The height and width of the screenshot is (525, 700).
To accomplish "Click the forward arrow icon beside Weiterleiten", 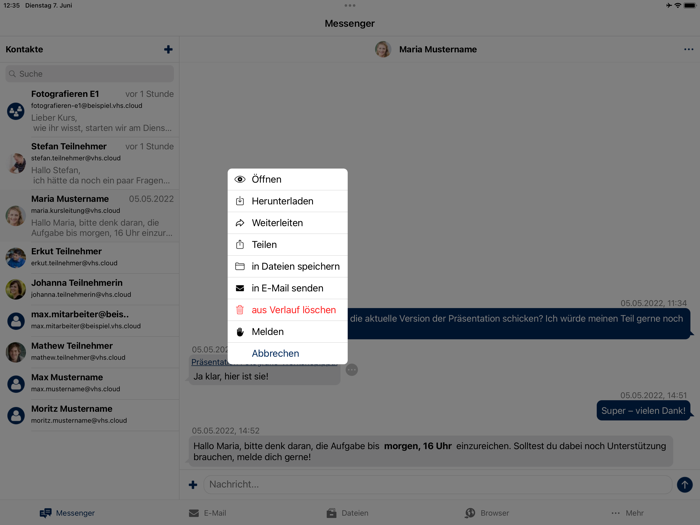I will [240, 223].
